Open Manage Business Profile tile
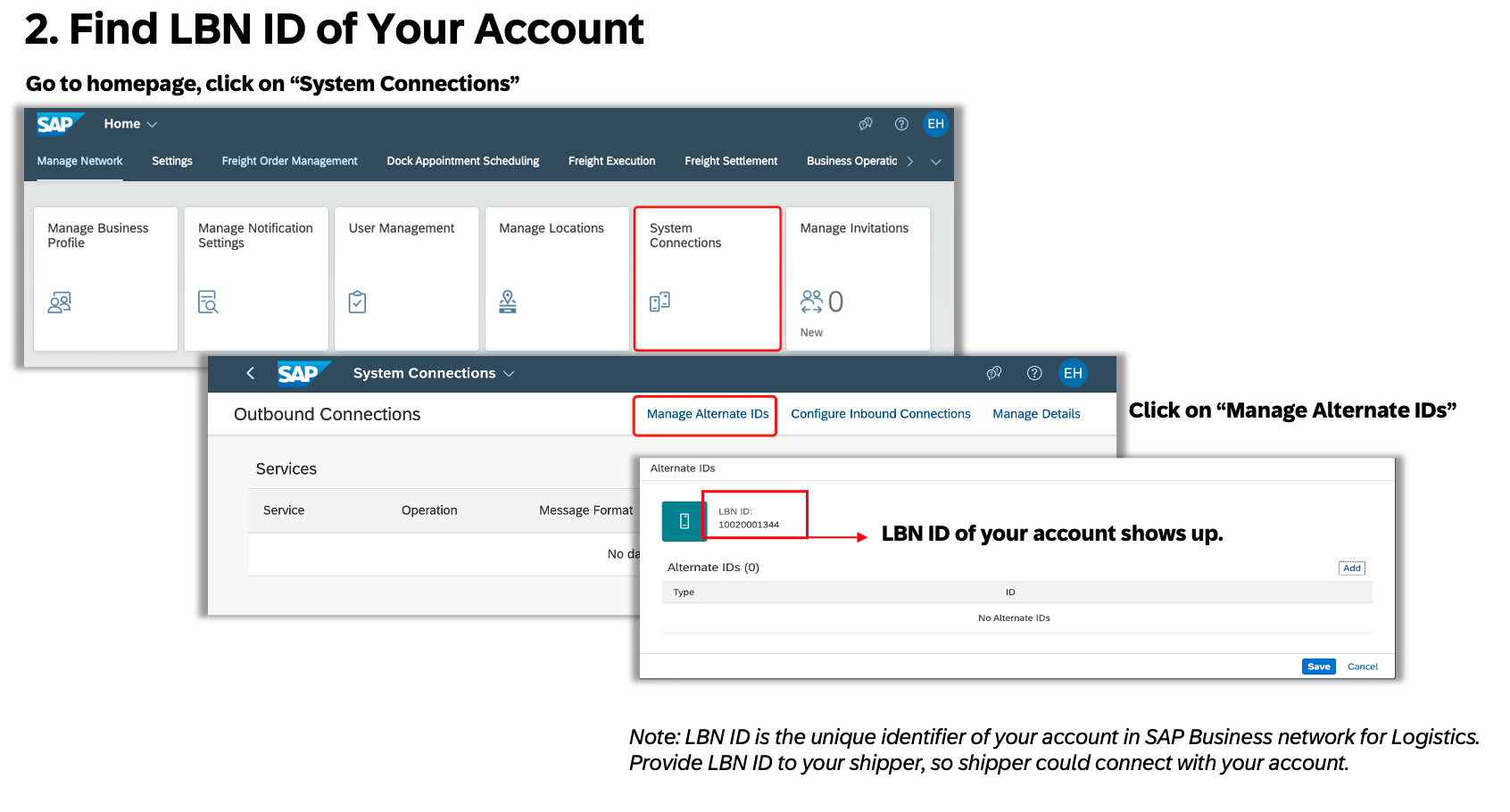 point(105,278)
